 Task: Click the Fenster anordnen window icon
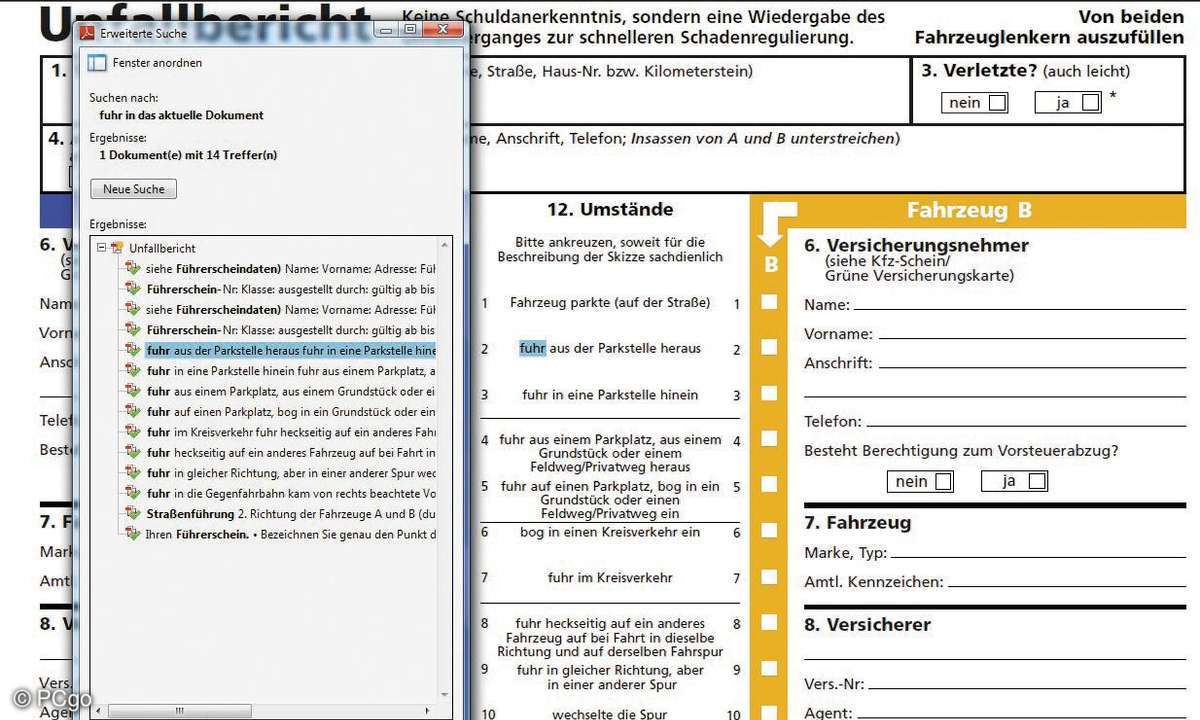click(97, 63)
